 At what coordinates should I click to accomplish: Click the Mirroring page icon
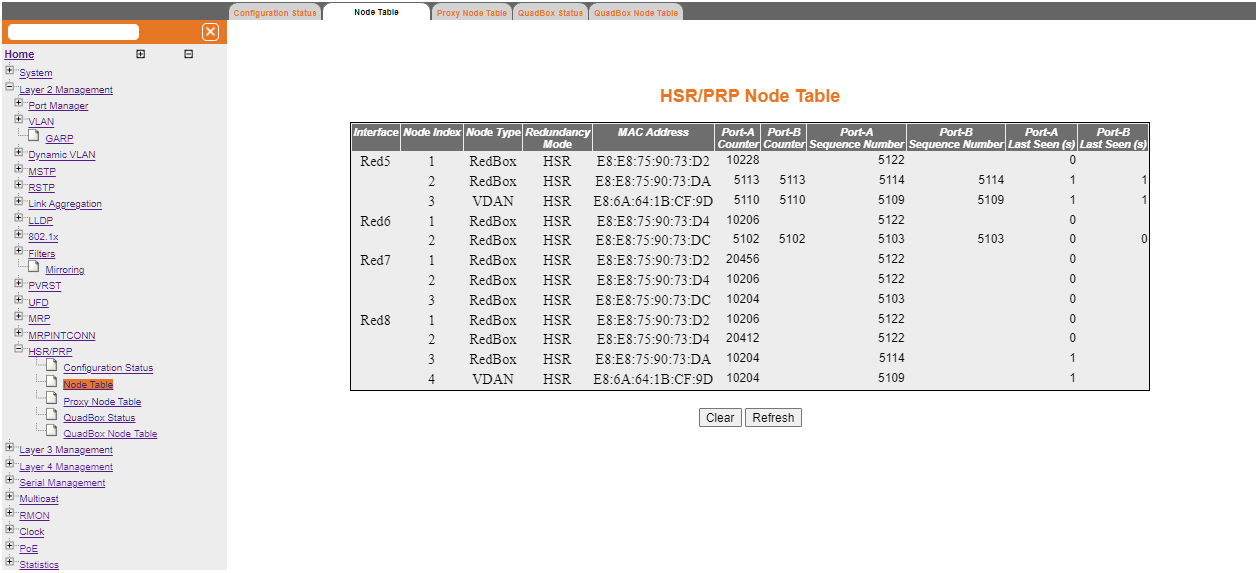34,268
